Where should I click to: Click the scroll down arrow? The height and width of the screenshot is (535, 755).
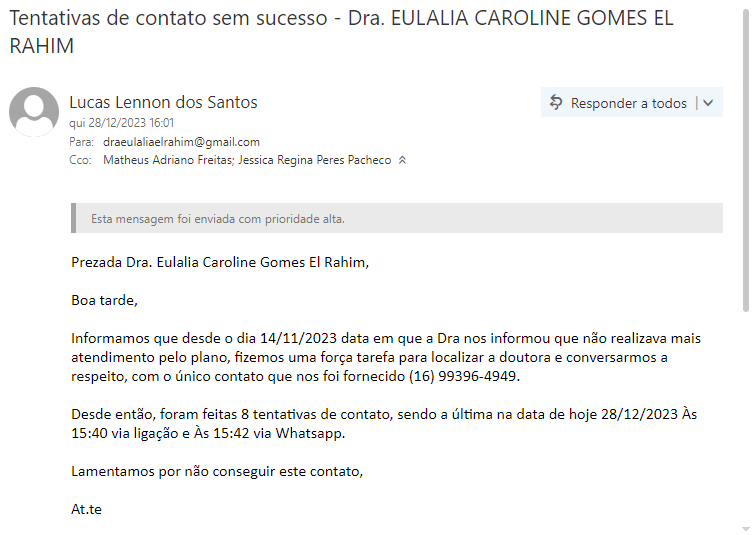pyautogui.click(x=746, y=527)
